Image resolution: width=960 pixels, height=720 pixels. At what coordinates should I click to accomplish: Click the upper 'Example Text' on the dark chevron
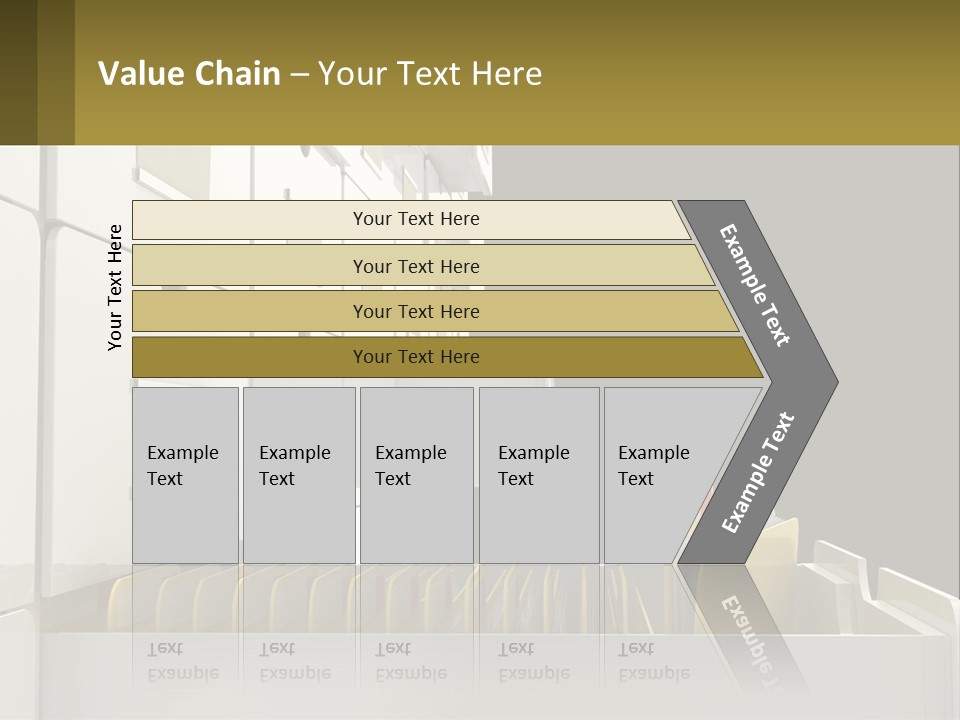(x=756, y=285)
